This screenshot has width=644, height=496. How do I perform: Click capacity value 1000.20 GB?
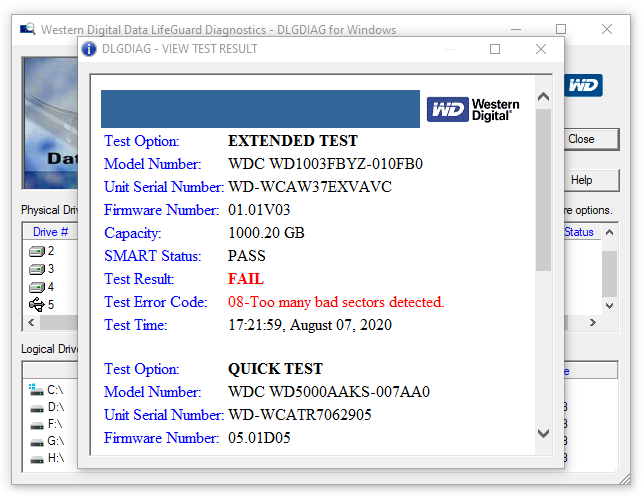coord(266,233)
